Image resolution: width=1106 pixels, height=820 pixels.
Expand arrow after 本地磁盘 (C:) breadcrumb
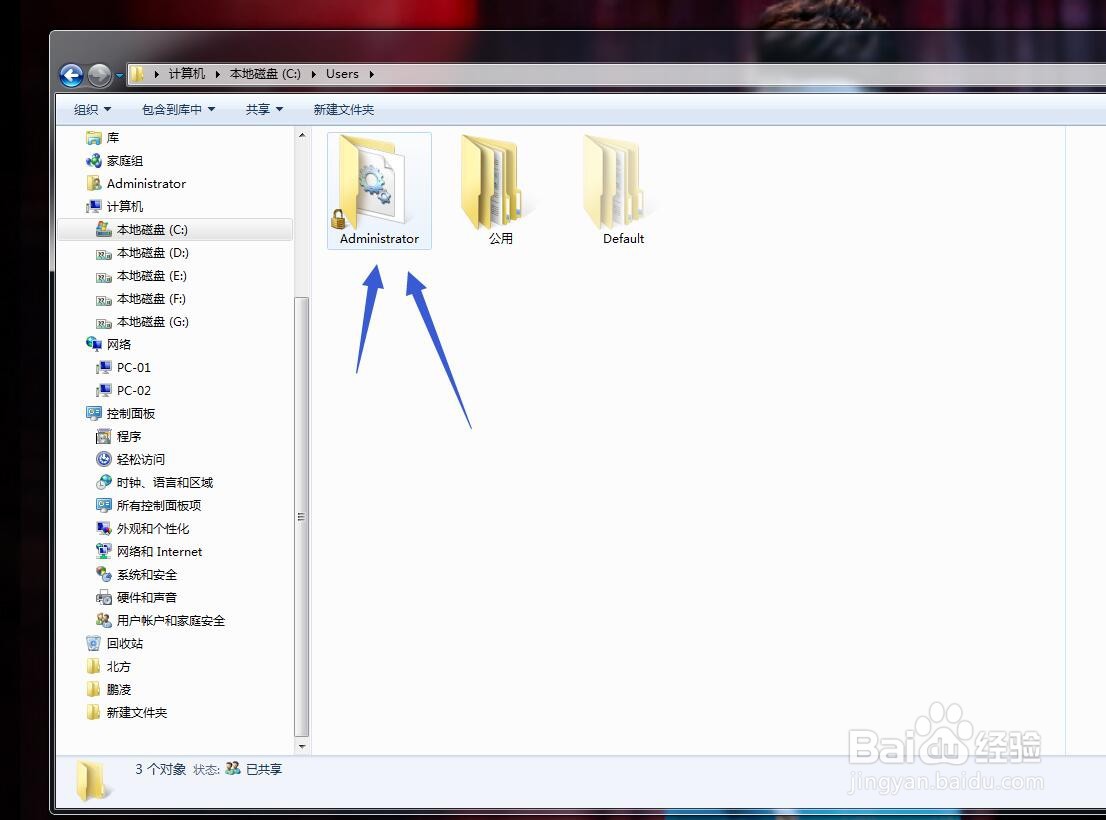point(314,74)
